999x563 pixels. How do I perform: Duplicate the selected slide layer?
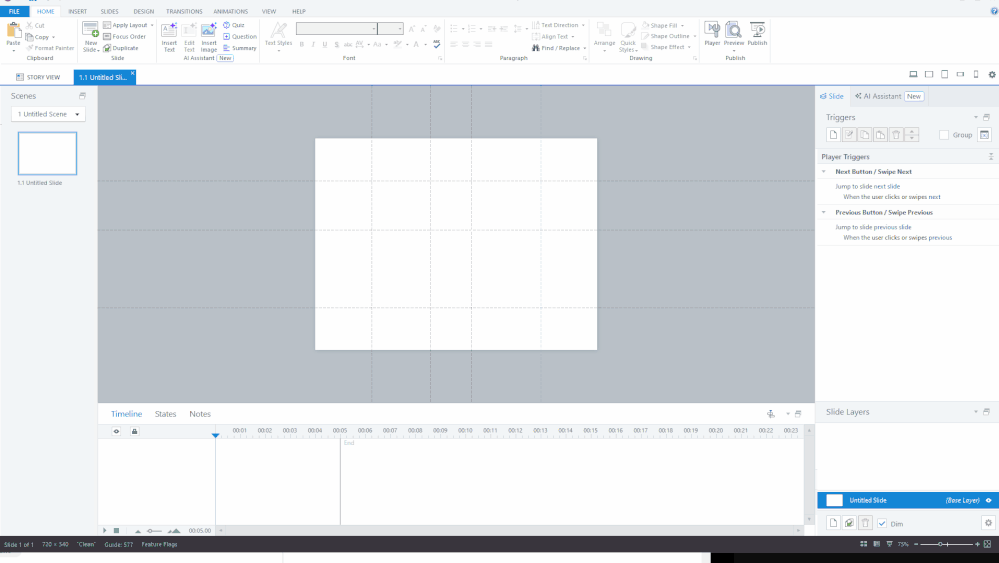click(x=849, y=523)
